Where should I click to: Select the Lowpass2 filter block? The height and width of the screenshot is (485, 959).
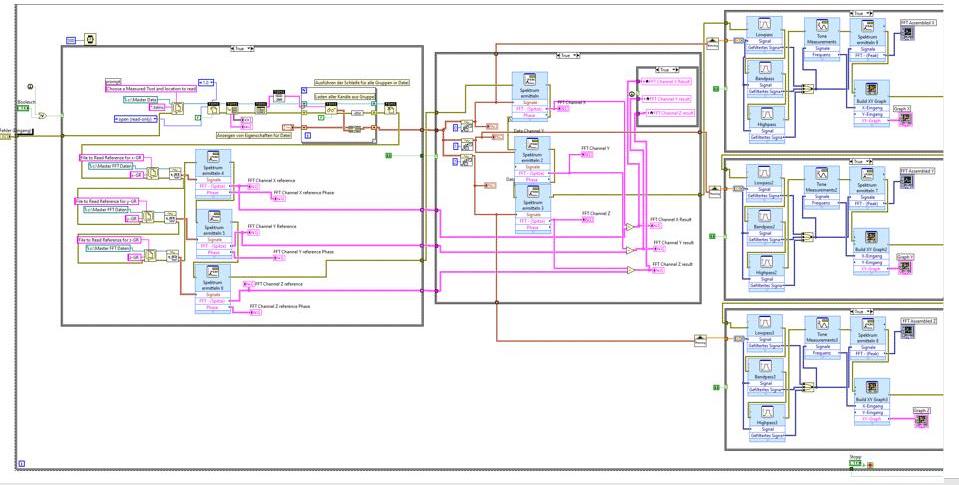[x=765, y=183]
